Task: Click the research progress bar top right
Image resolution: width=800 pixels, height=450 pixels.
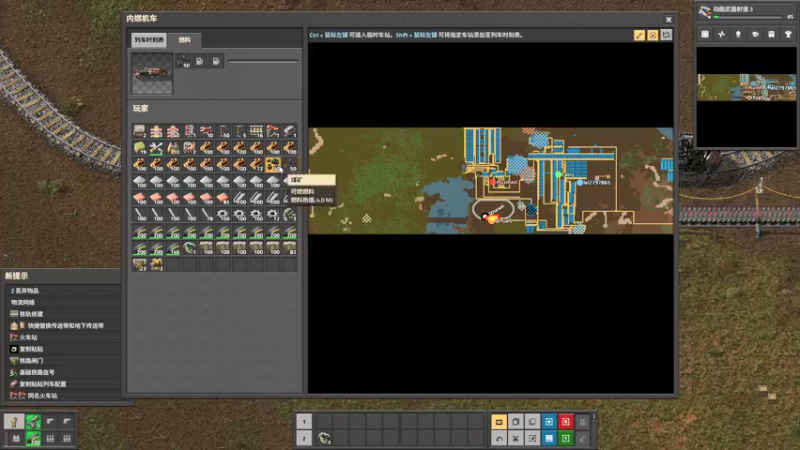Action: point(747,17)
